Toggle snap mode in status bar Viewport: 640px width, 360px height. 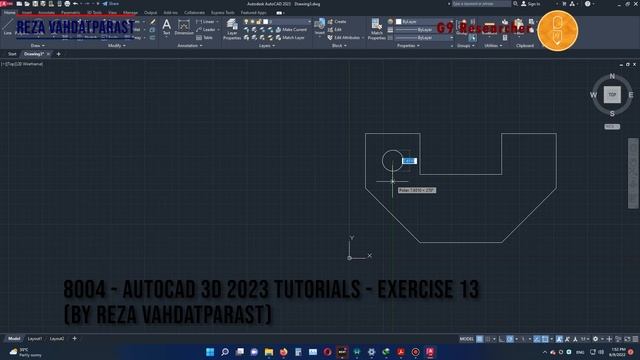point(488,339)
